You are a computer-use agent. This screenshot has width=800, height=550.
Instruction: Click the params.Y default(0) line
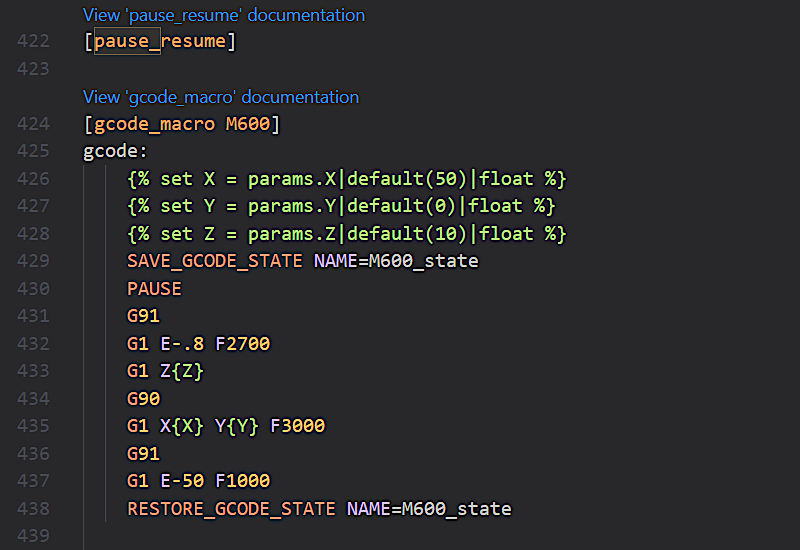341,206
